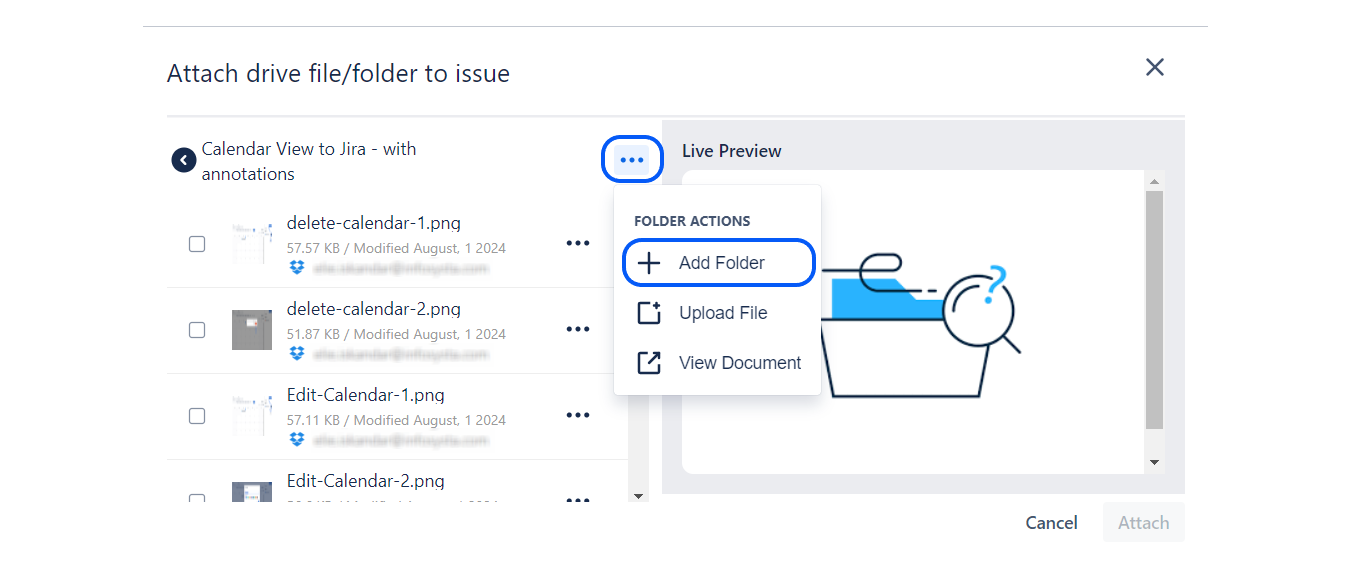
Task: Click the back arrow beside folder name
Action: (x=183, y=160)
